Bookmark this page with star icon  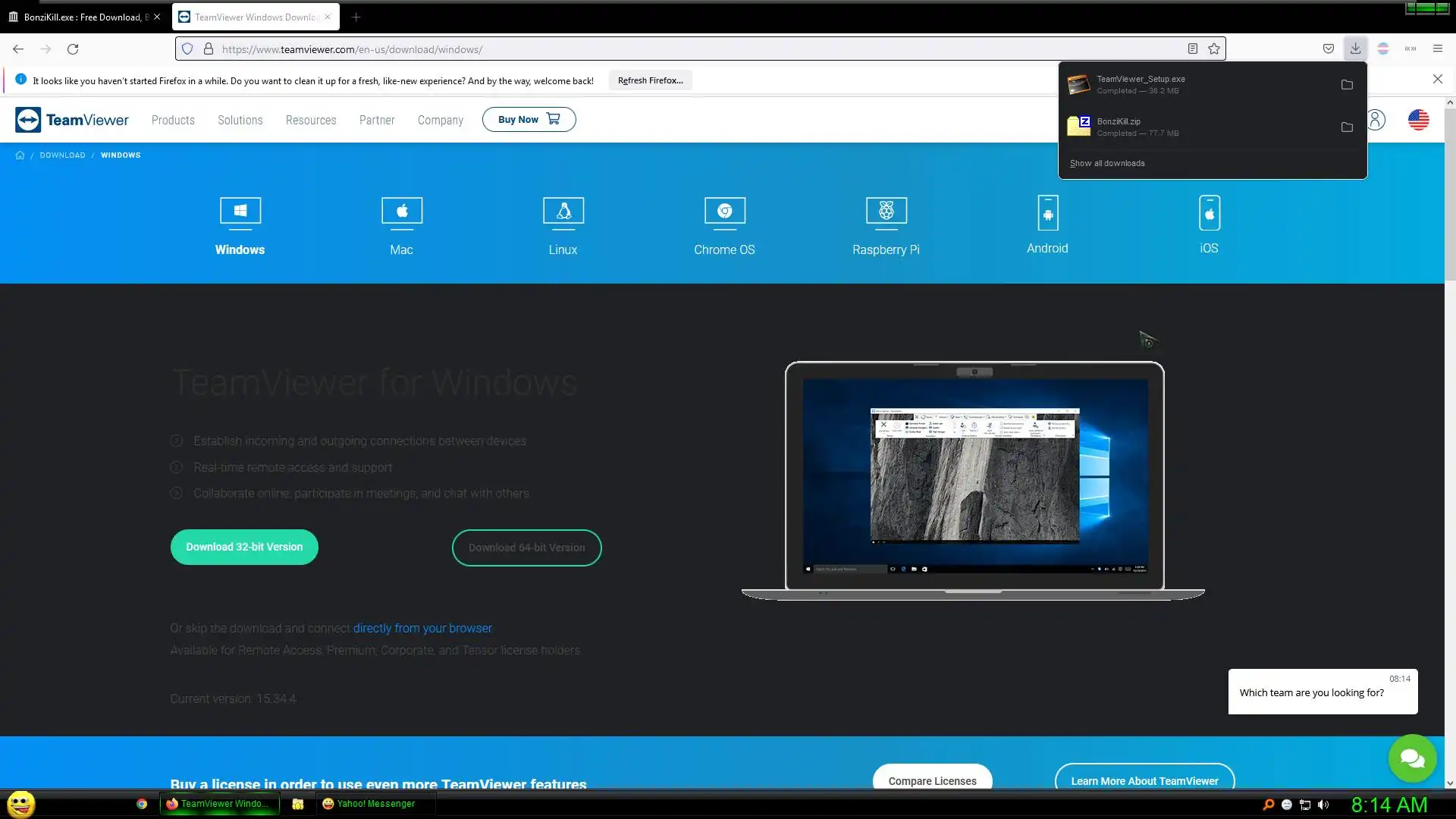click(1214, 49)
